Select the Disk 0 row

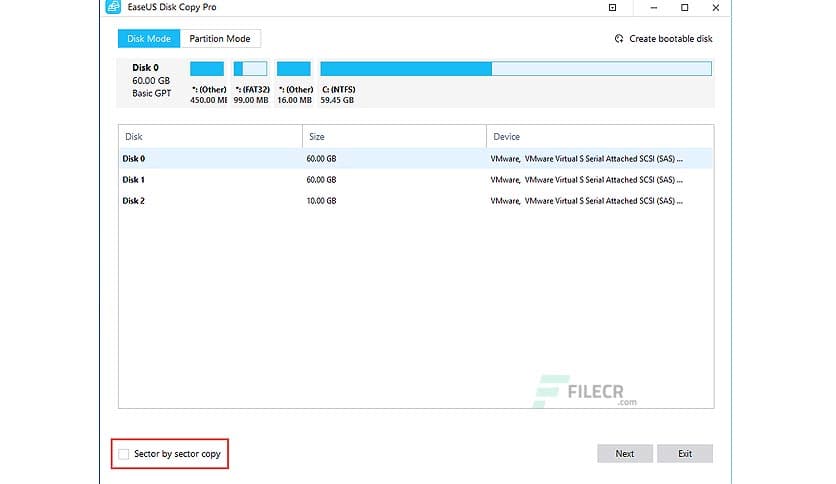click(x=416, y=159)
